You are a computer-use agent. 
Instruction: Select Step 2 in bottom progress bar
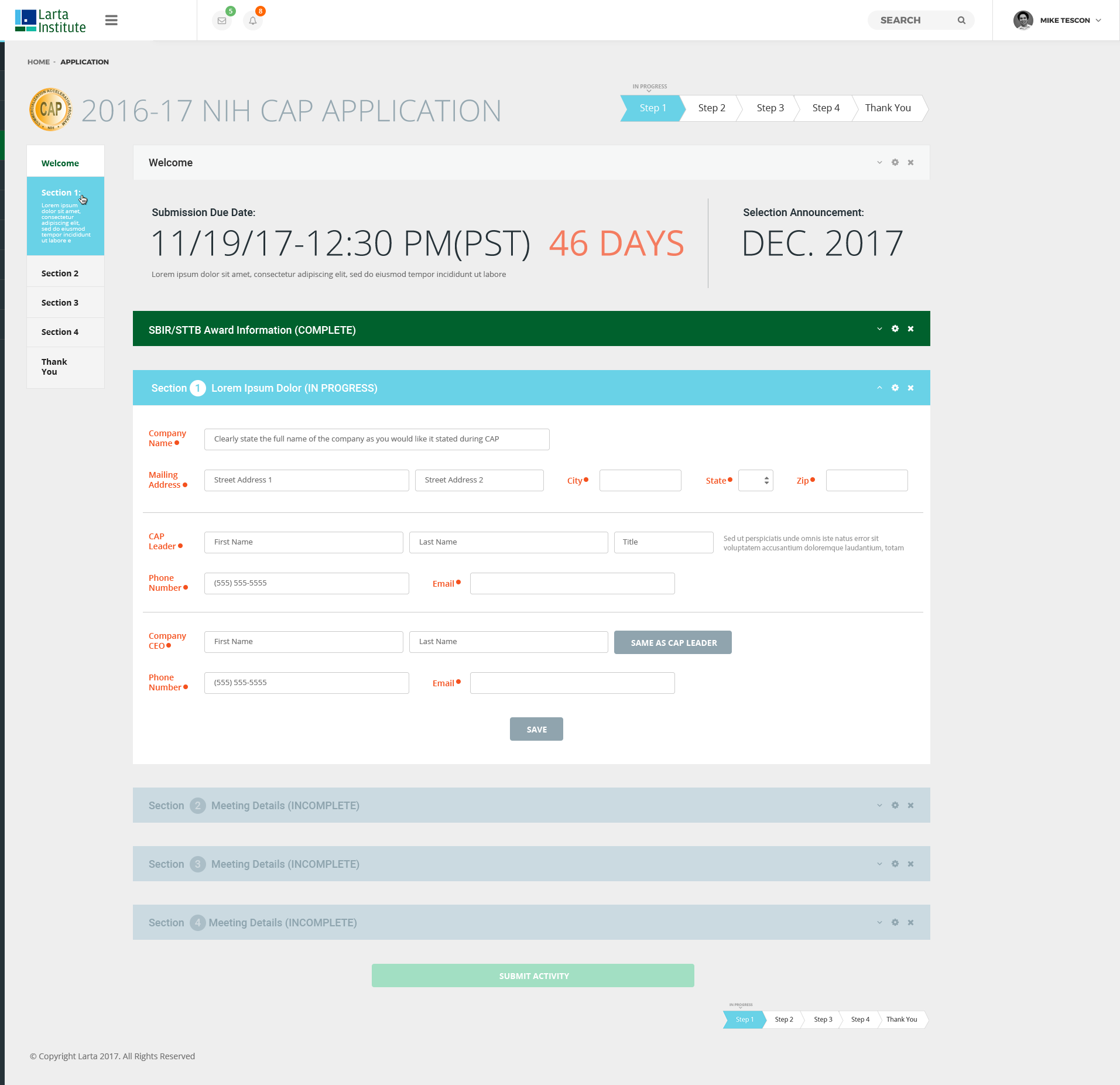pyautogui.click(x=784, y=1019)
